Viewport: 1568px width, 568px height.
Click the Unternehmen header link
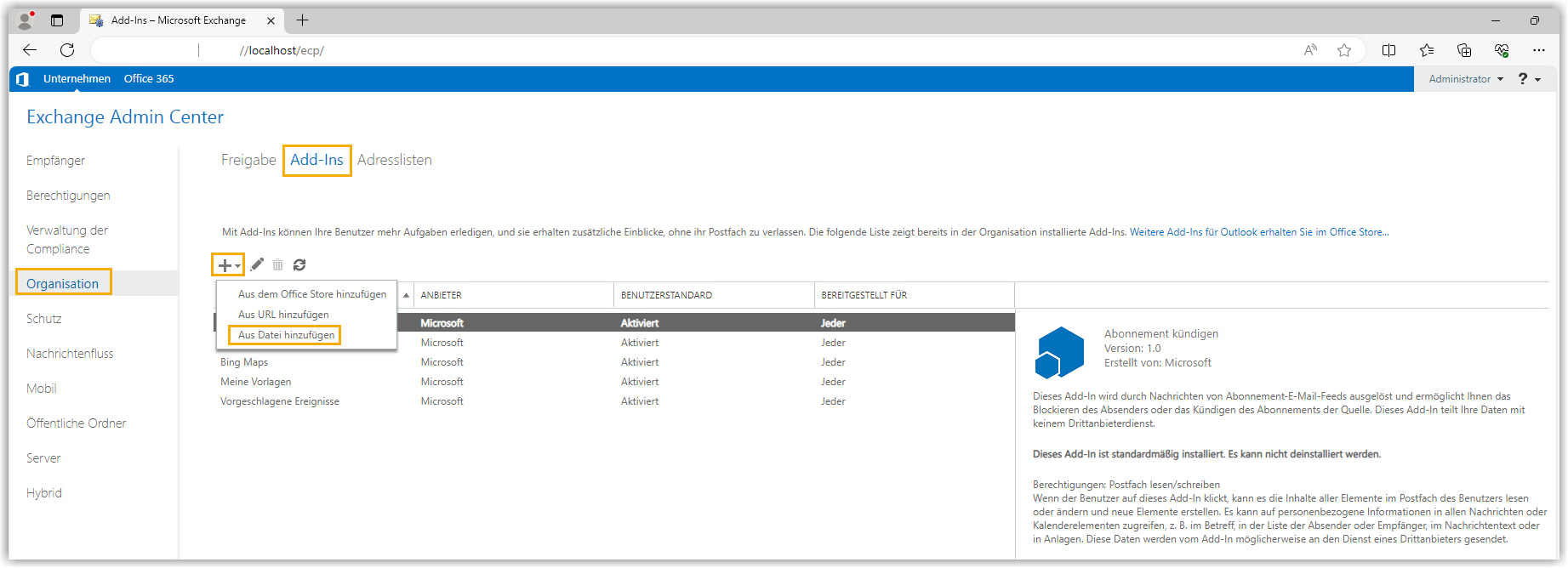click(x=77, y=79)
